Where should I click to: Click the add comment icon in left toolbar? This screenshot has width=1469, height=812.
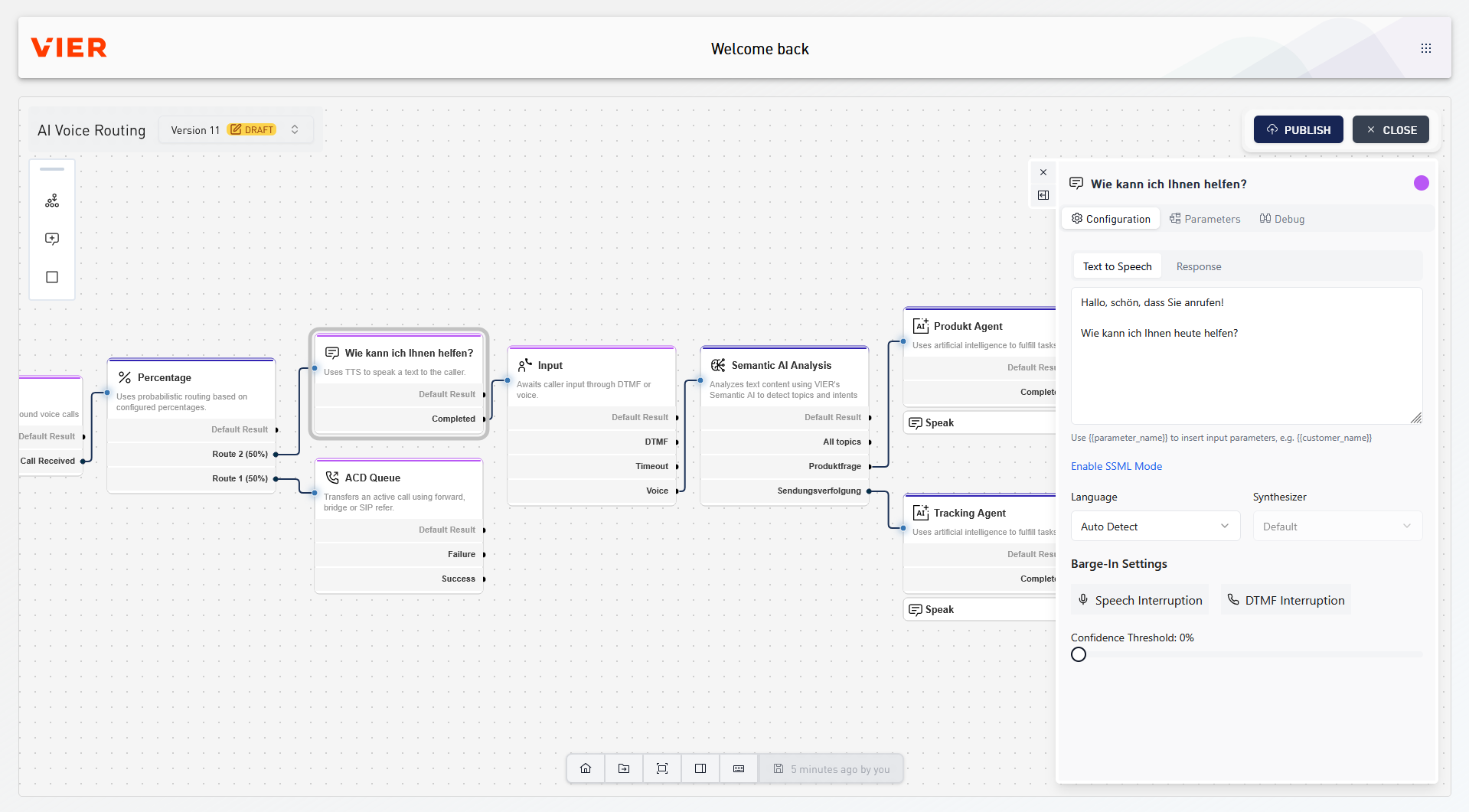pyautogui.click(x=52, y=239)
